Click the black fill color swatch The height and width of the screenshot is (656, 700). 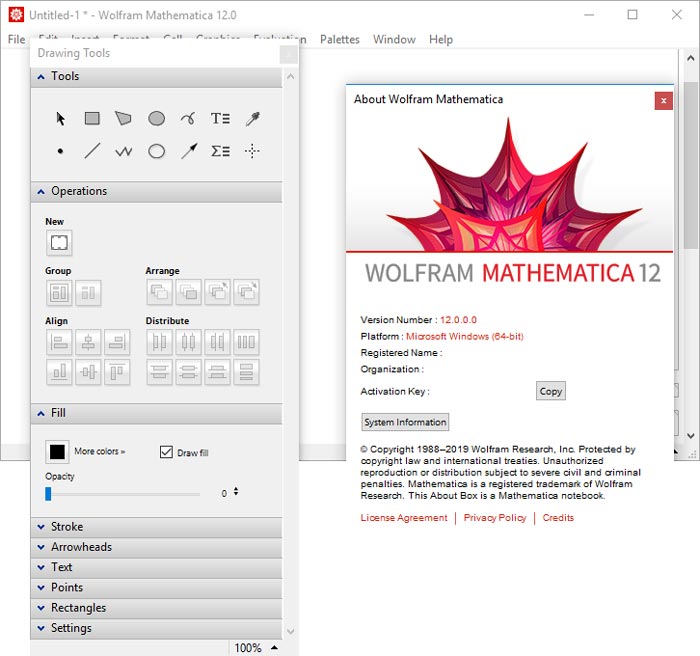(x=57, y=452)
